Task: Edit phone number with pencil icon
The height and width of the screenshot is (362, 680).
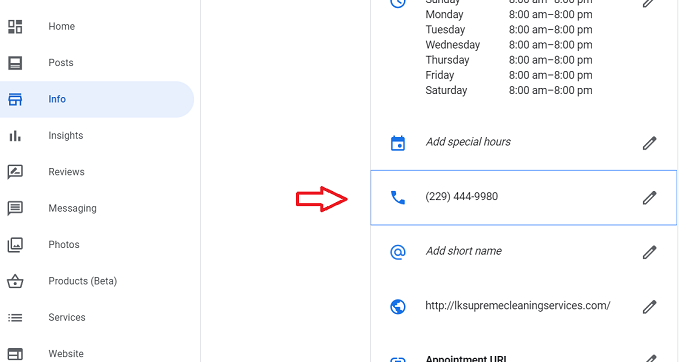Action: point(649,198)
